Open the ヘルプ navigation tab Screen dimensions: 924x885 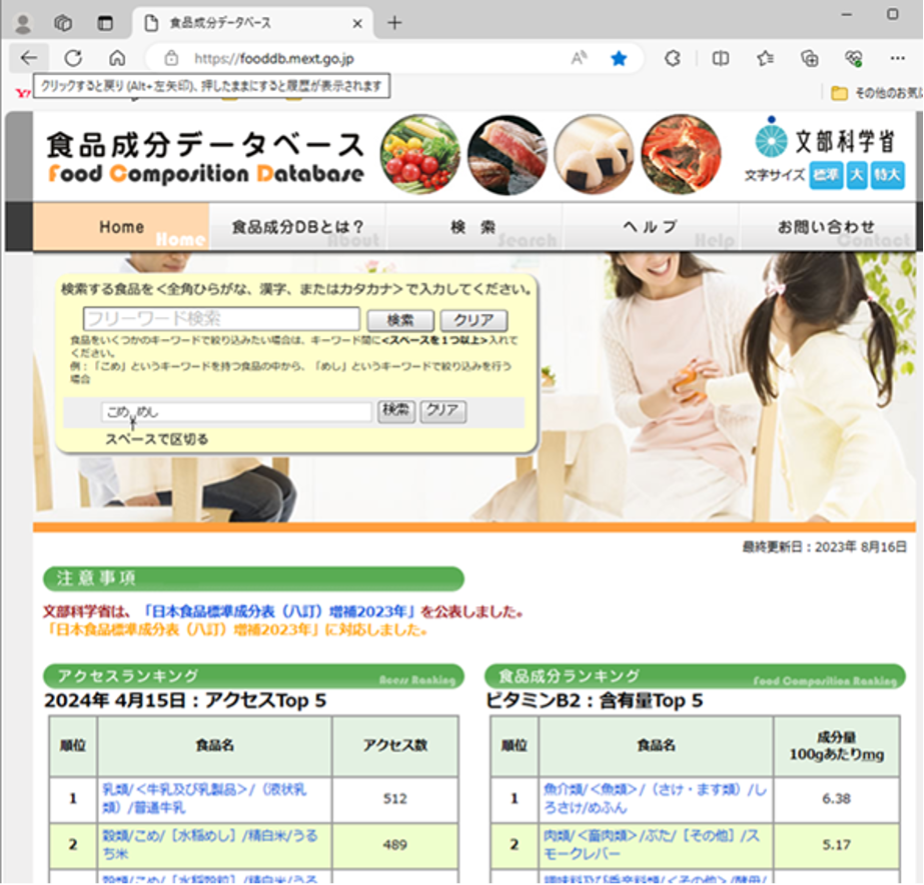[650, 227]
